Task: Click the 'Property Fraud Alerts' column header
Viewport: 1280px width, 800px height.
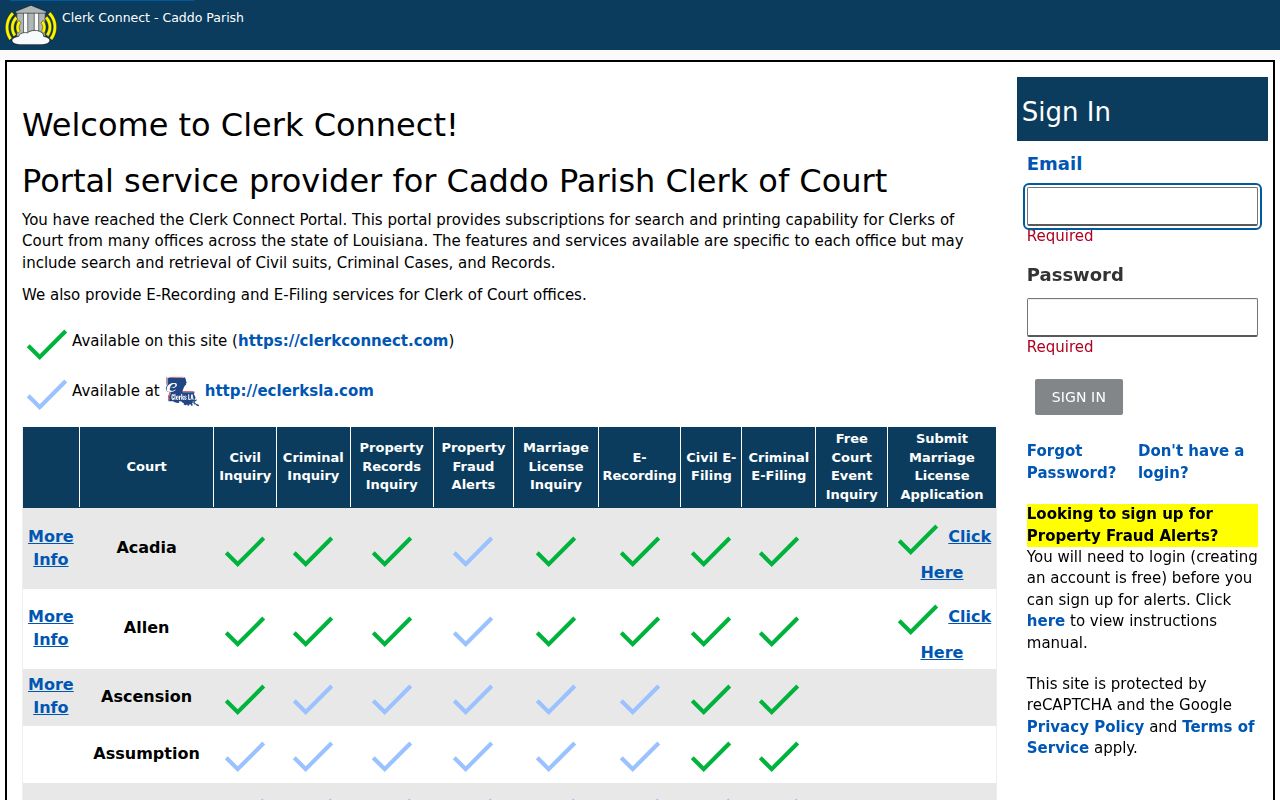Action: (473, 467)
